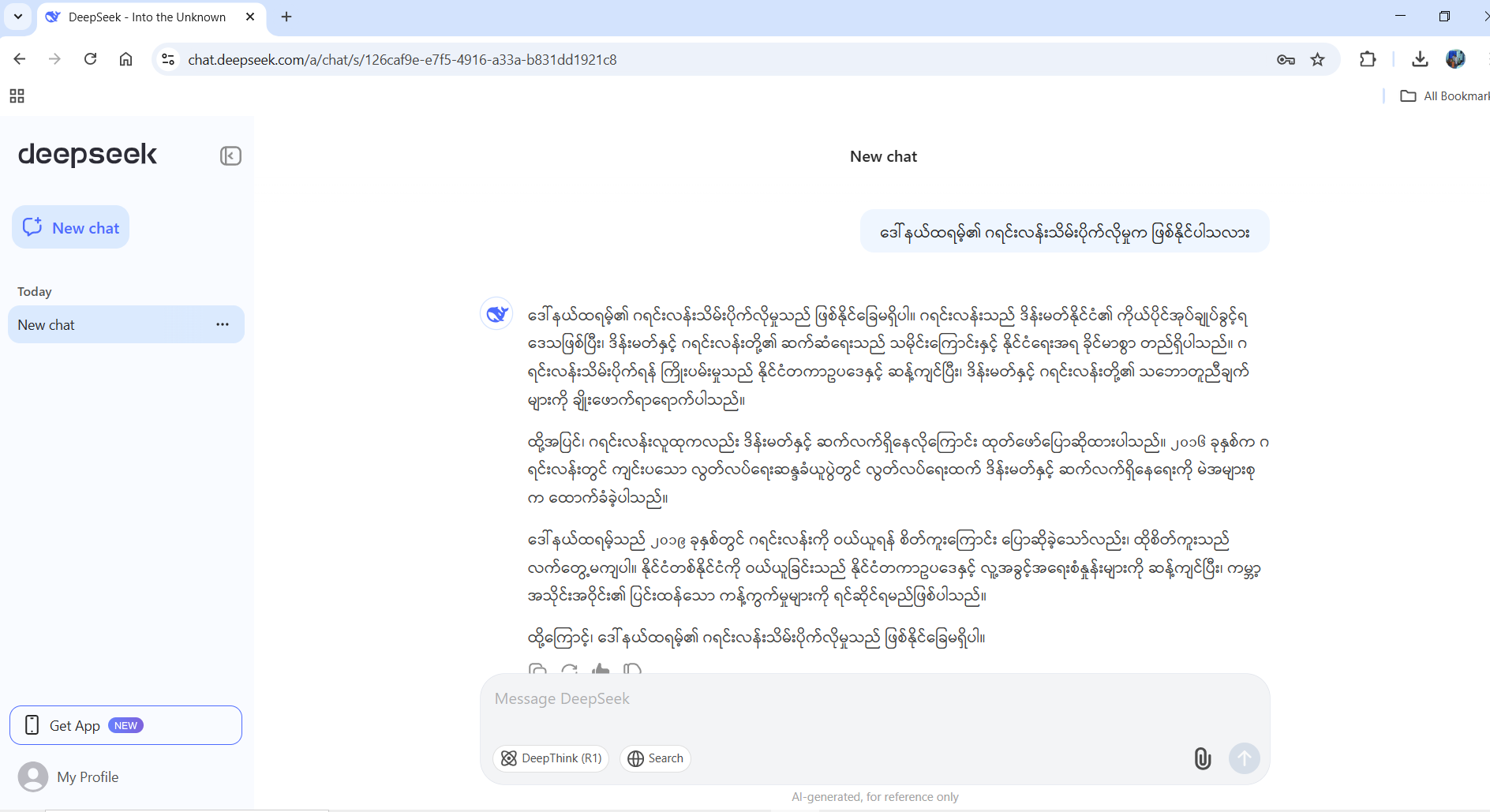Open browser extensions menu
This screenshot has width=1490, height=812.
click(1368, 59)
